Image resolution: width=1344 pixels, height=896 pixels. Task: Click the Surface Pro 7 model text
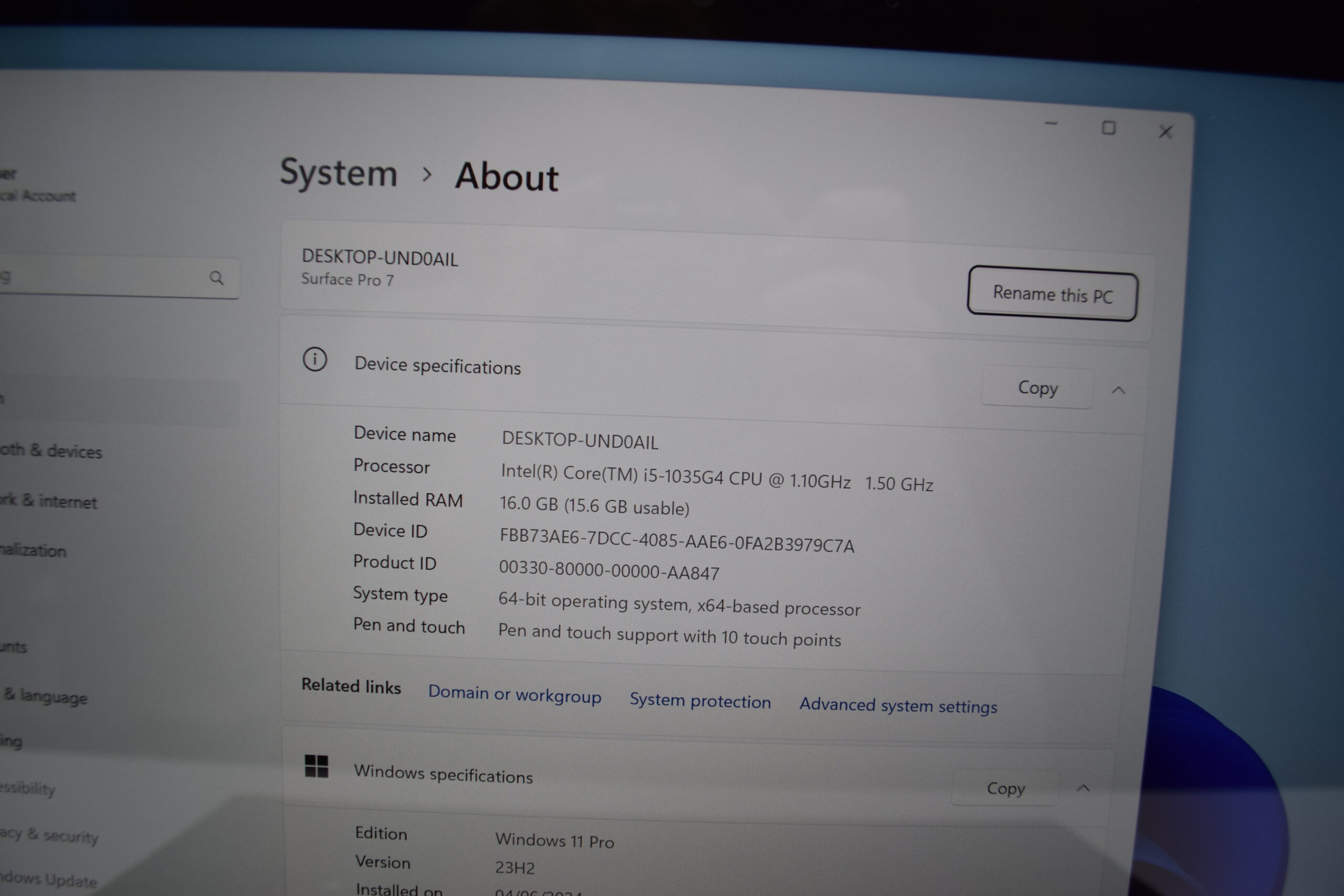click(x=348, y=279)
